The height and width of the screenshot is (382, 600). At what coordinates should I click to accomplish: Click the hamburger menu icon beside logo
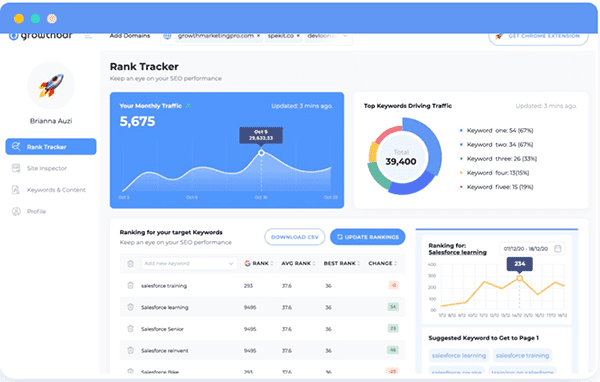coord(88,37)
